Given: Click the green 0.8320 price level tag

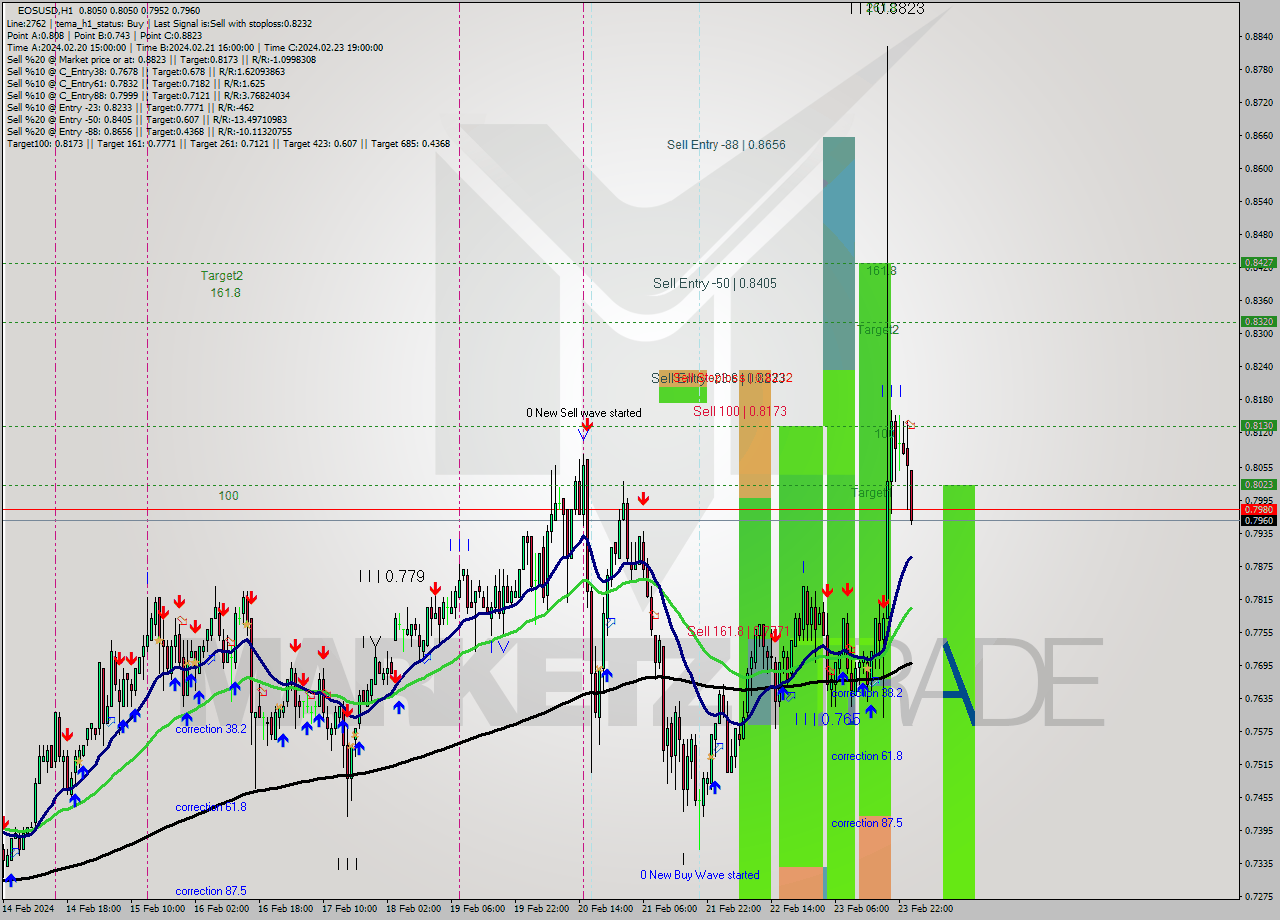Looking at the screenshot, I should [x=1258, y=322].
